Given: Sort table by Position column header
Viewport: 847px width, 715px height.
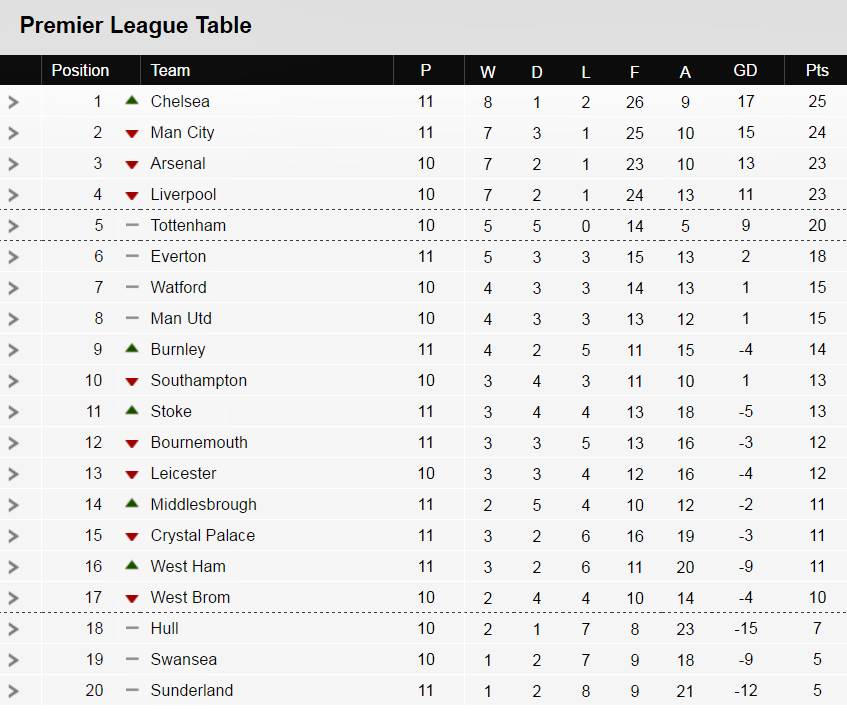Looking at the screenshot, I should (x=80, y=70).
